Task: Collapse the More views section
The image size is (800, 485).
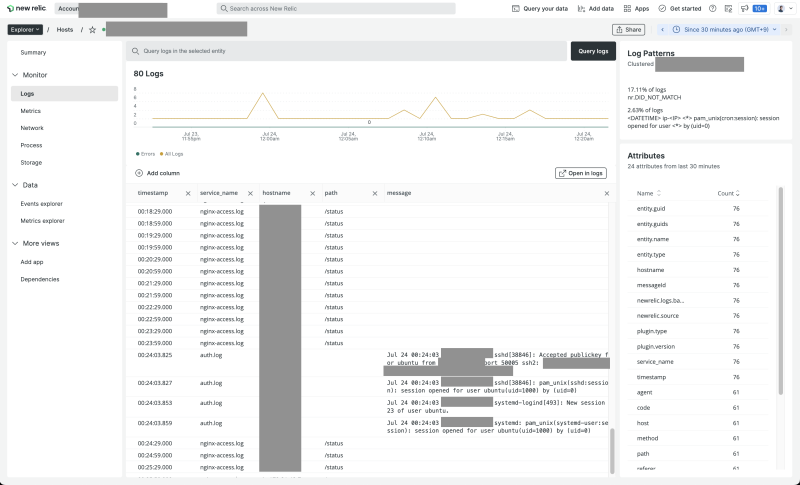Action: coord(14,243)
